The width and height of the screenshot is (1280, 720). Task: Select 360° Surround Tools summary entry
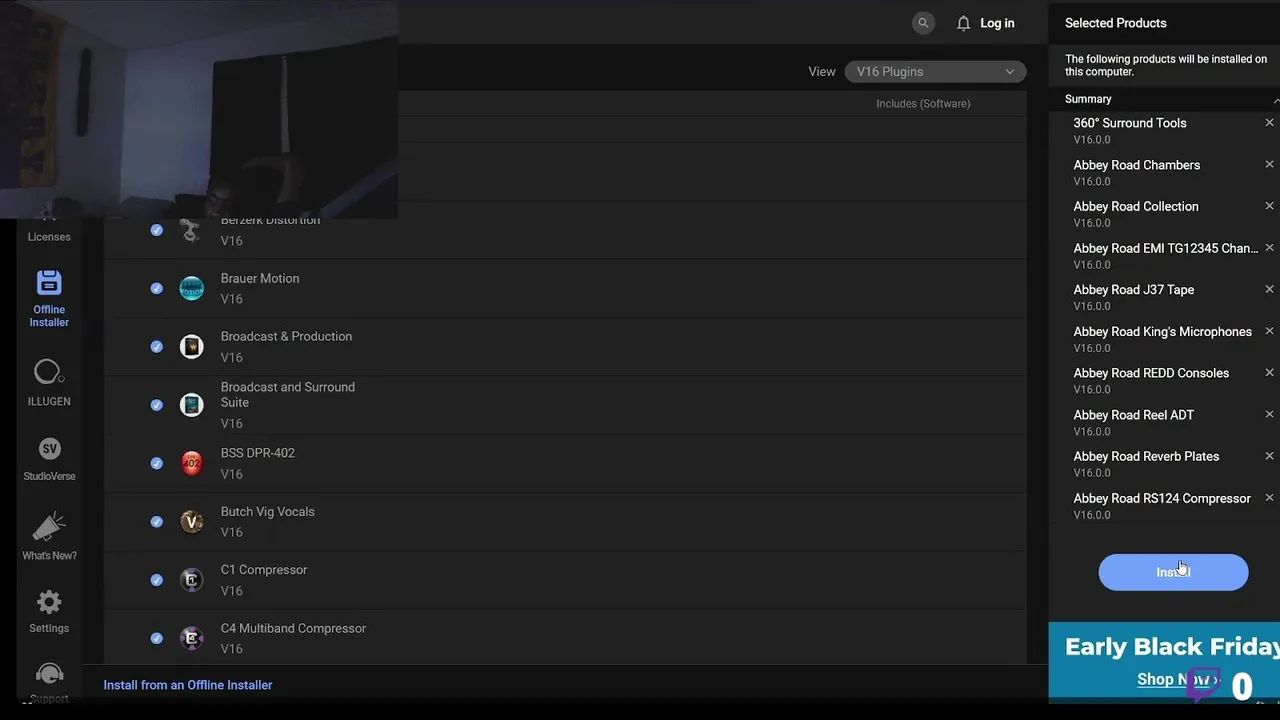(1130, 123)
